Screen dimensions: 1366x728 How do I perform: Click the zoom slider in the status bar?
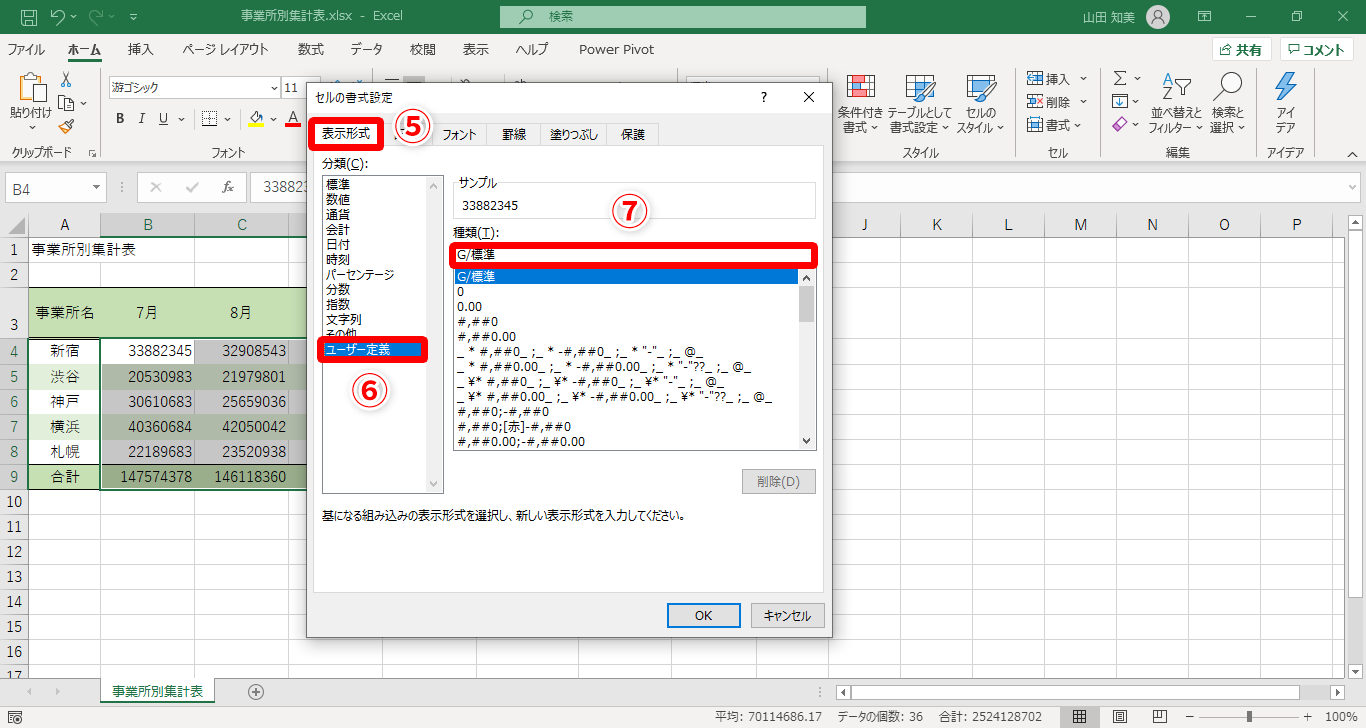1248,717
